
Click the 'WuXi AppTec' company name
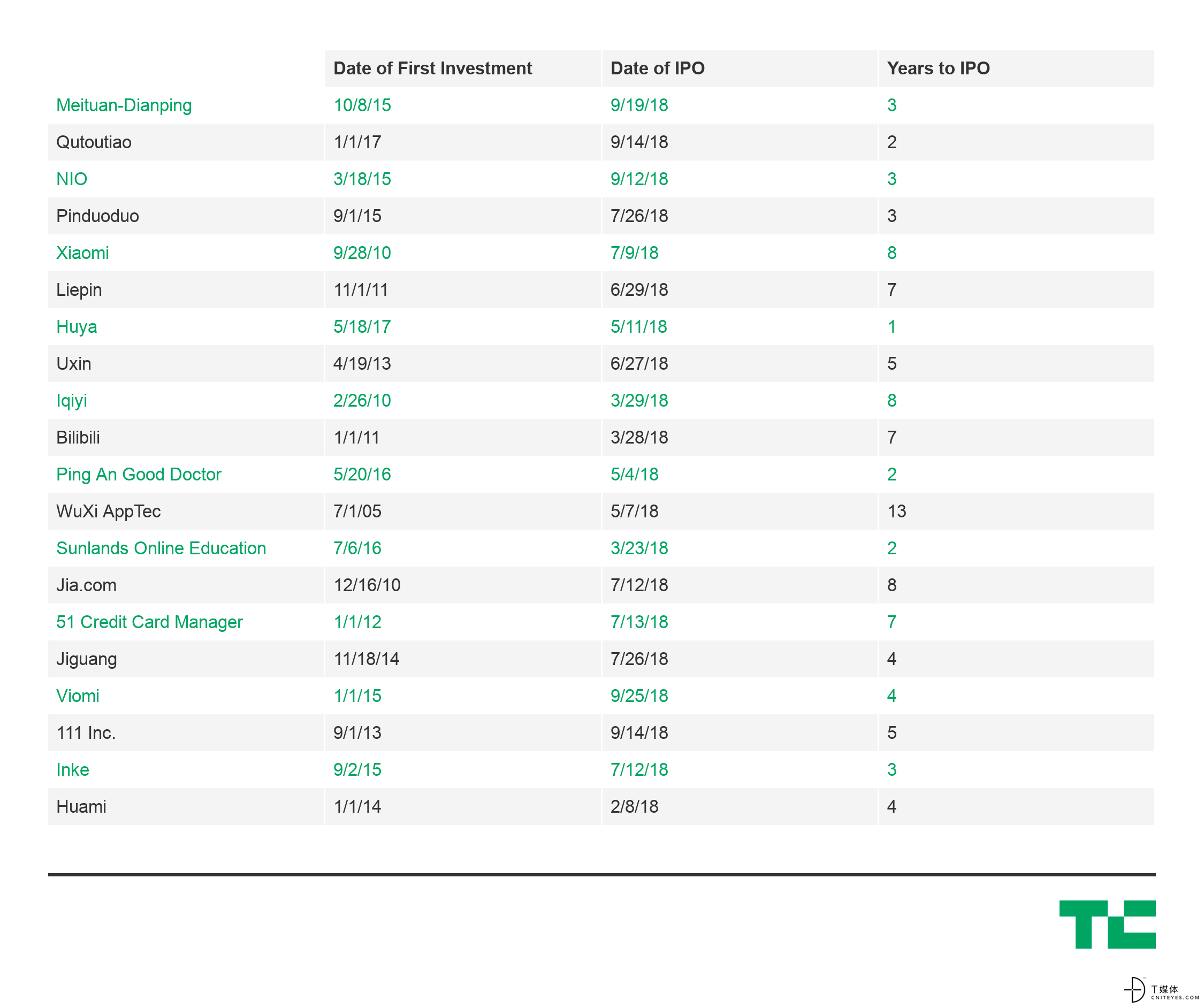(x=108, y=511)
